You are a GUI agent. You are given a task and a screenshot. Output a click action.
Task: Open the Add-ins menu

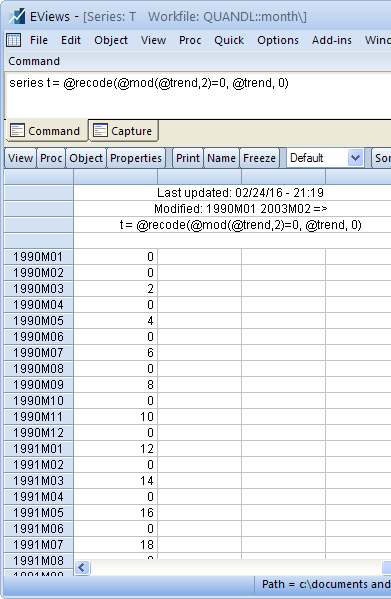coord(331,40)
